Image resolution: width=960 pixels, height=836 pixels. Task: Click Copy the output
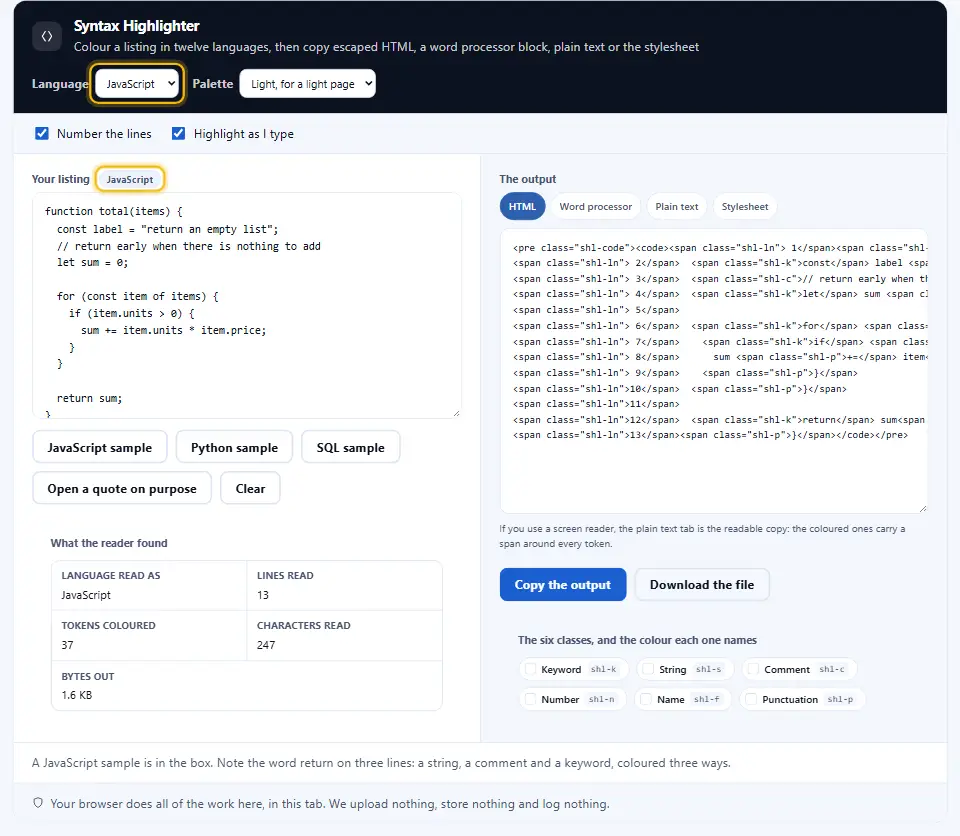(x=563, y=584)
